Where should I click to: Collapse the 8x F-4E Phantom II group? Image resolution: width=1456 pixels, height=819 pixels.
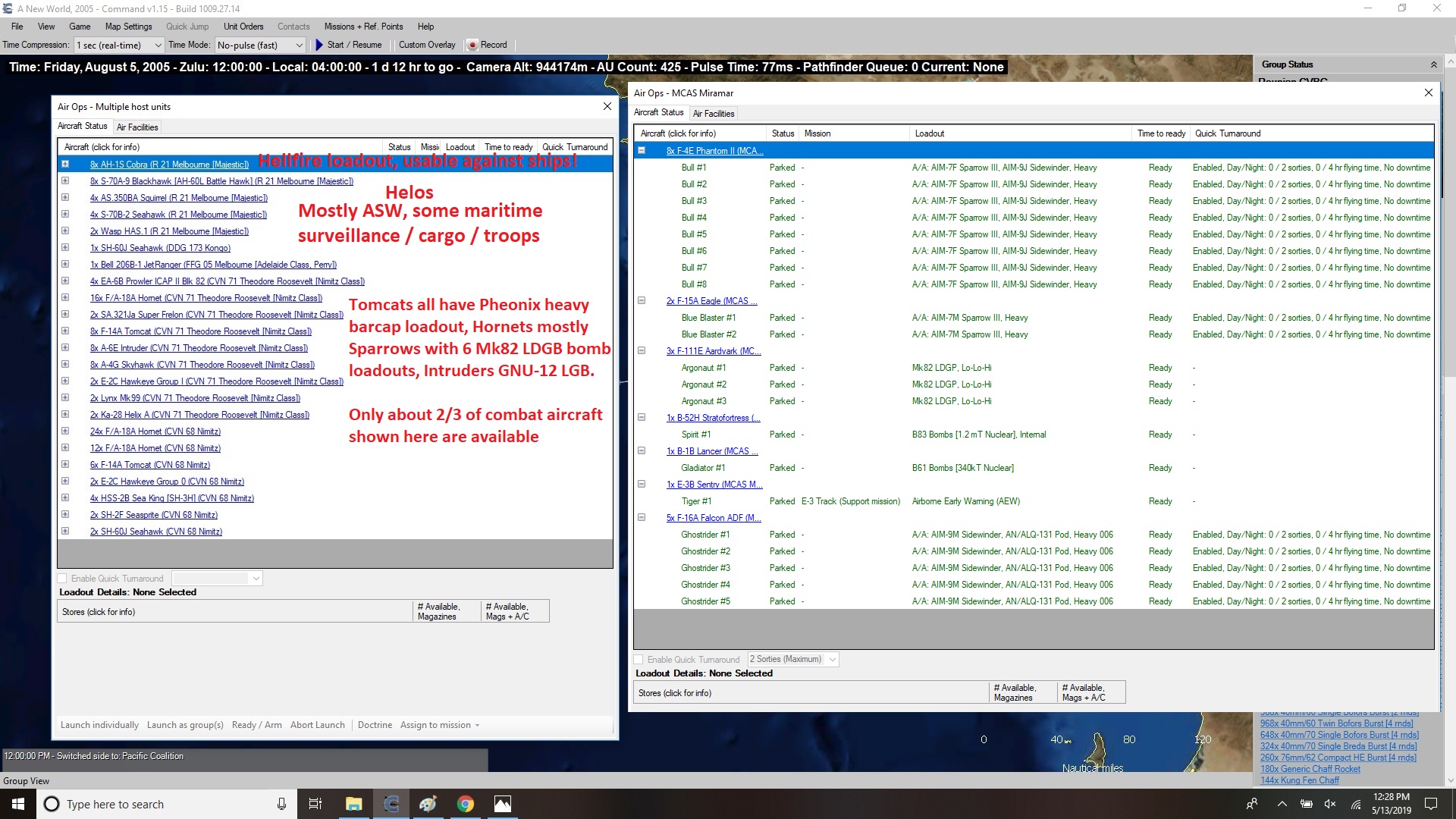click(x=642, y=151)
